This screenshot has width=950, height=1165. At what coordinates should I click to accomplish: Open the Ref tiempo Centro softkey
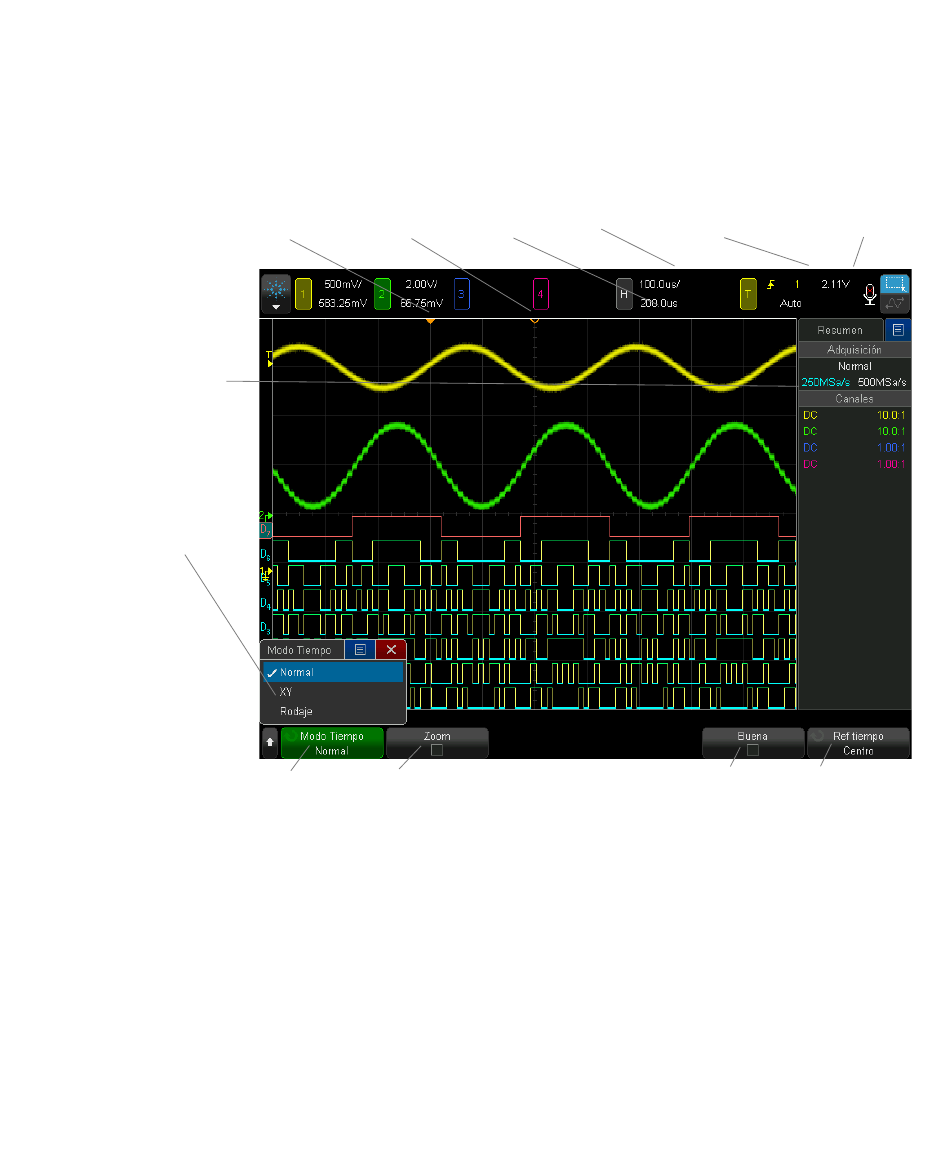pos(859,743)
